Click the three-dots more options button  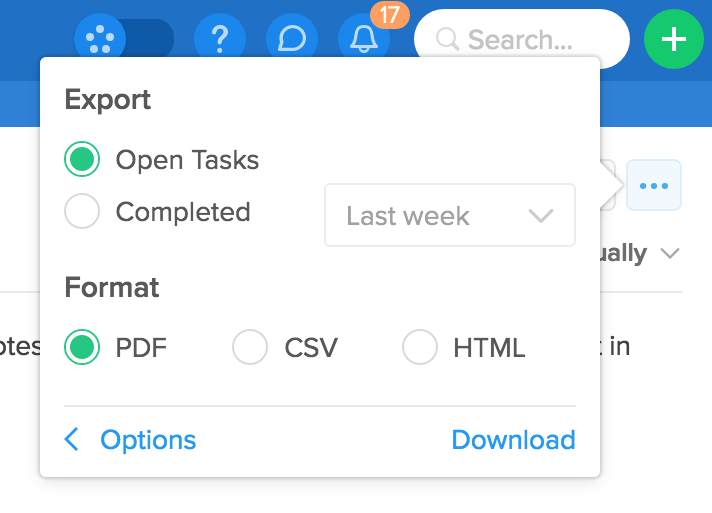(x=654, y=185)
